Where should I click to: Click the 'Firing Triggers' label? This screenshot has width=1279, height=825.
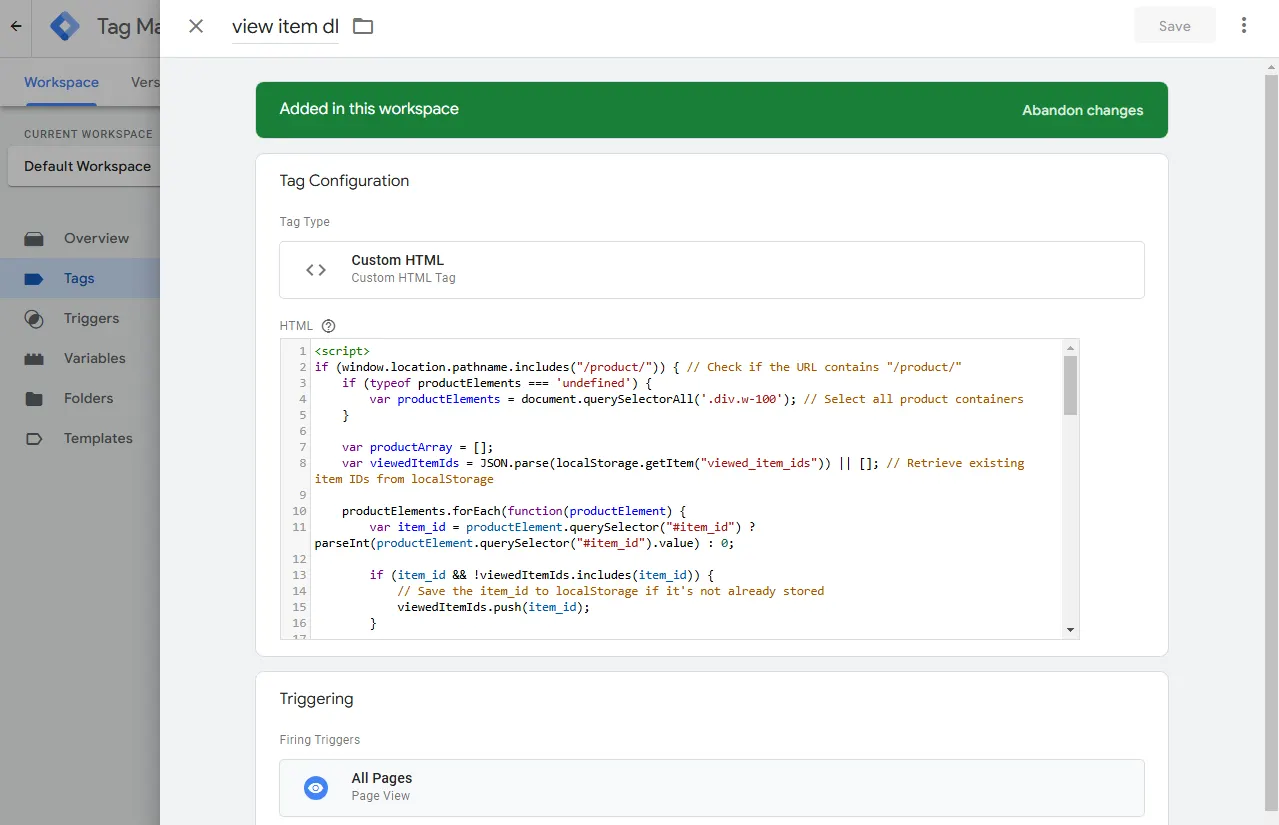pyautogui.click(x=320, y=740)
